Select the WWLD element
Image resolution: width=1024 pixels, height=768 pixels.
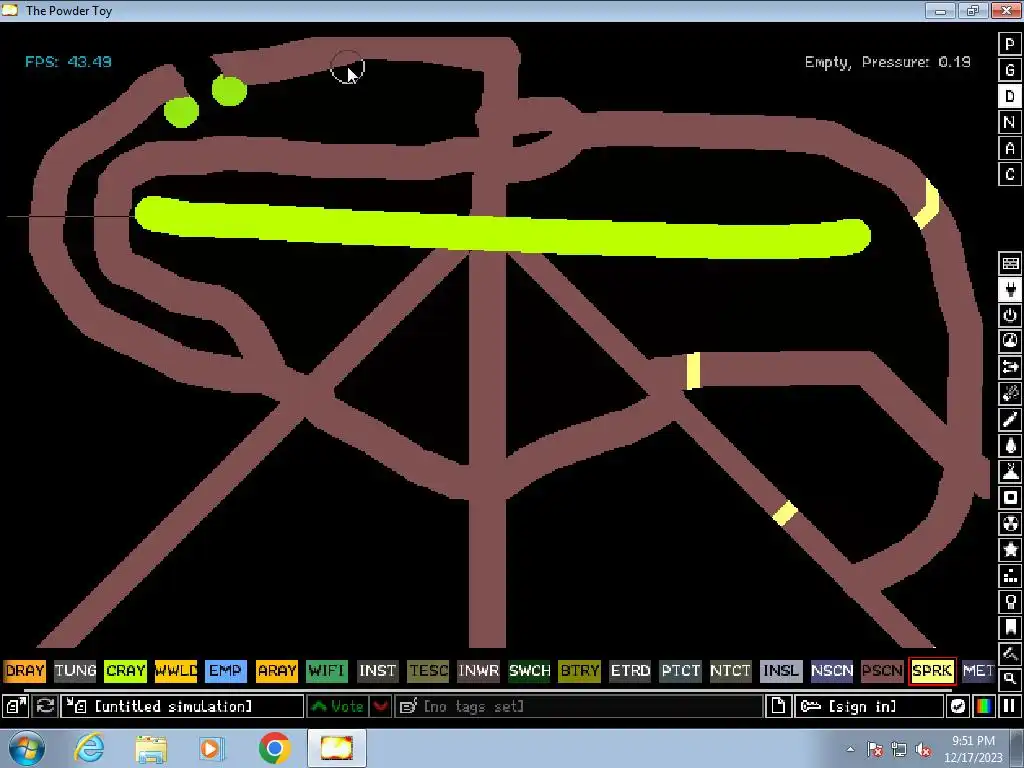click(x=176, y=671)
